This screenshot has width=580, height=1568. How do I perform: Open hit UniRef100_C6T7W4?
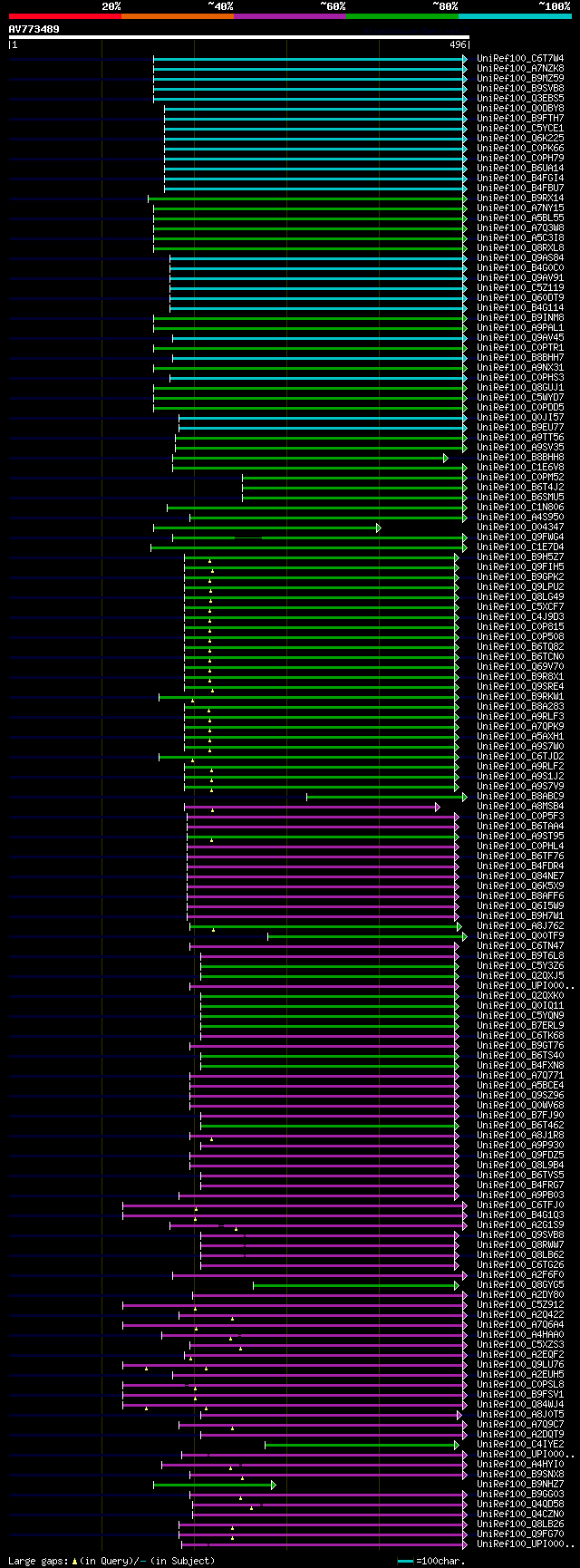point(520,59)
